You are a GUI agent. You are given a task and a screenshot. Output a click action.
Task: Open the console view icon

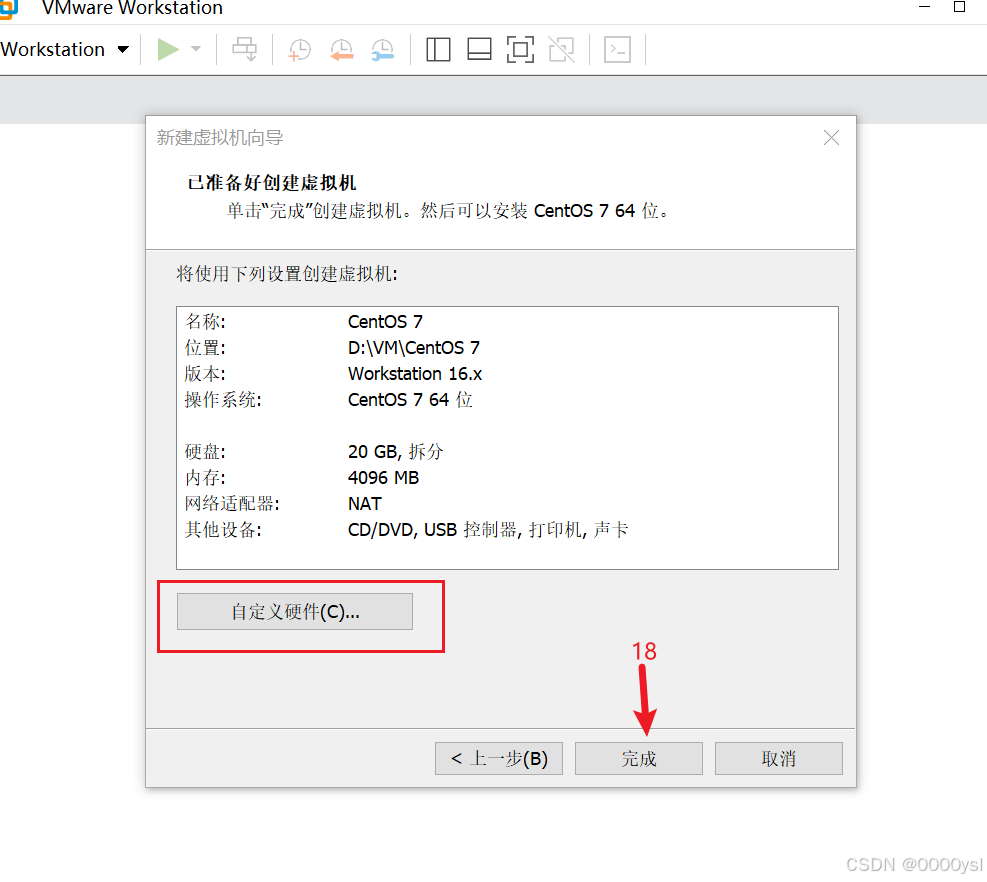tap(618, 49)
